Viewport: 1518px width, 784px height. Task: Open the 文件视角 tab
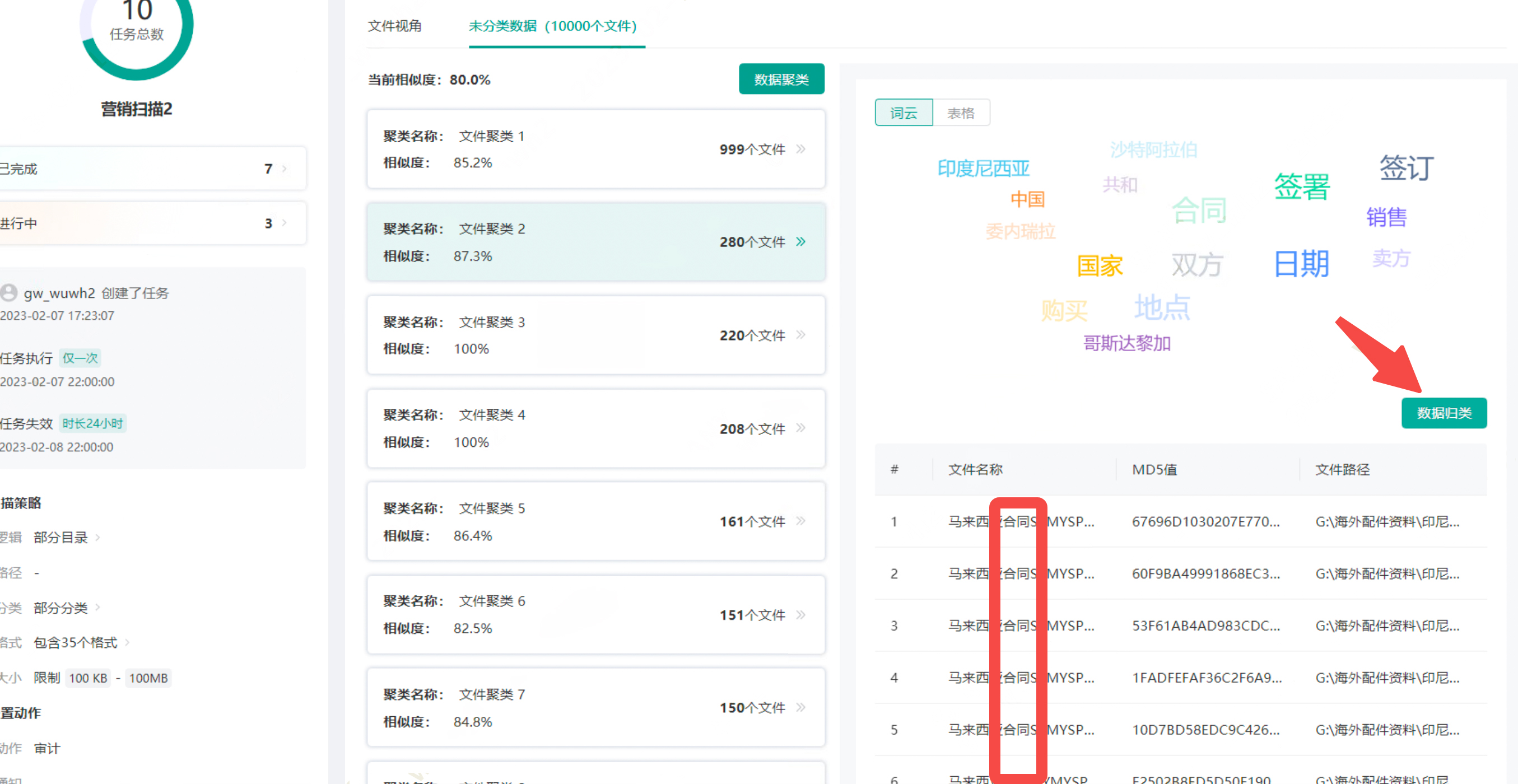point(394,26)
